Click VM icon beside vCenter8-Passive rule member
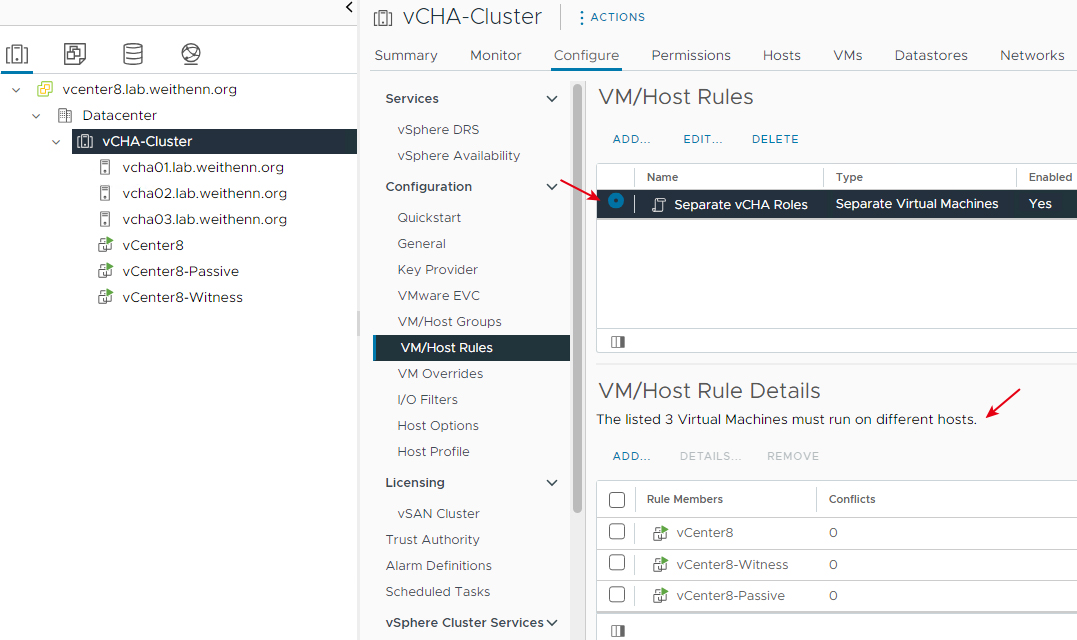 [660, 595]
